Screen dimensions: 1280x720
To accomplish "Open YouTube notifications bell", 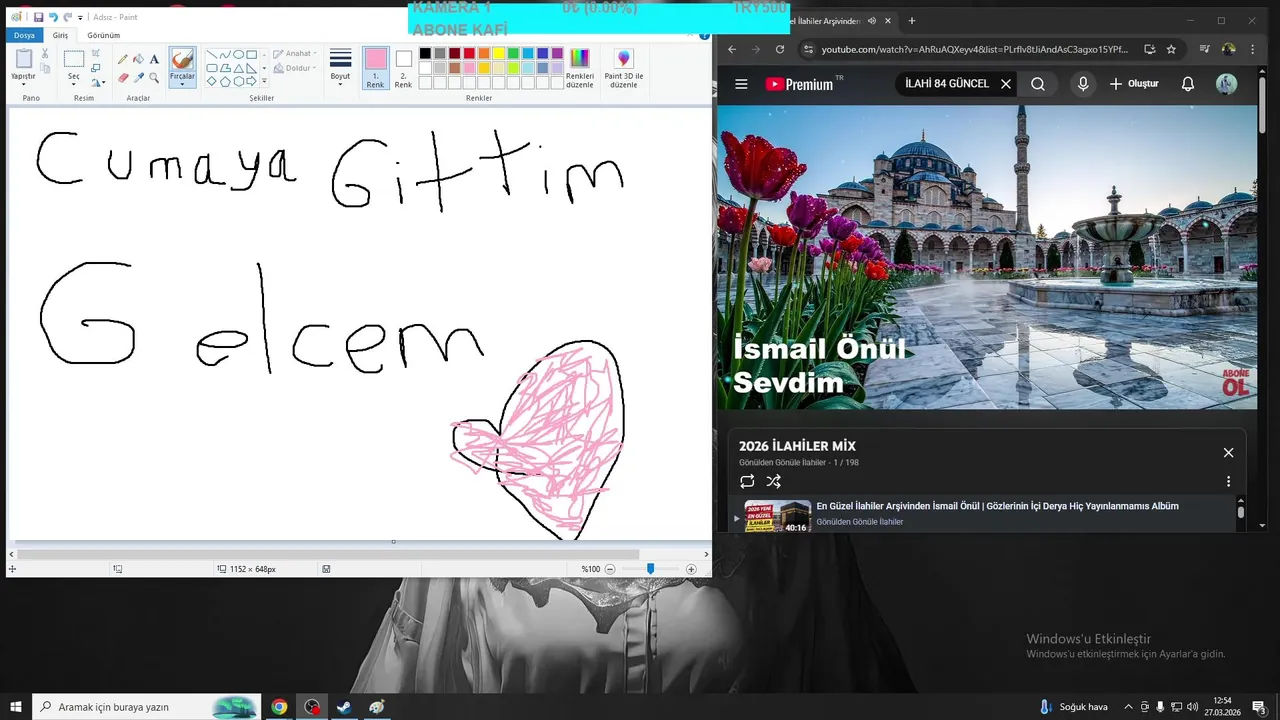I will click(1188, 84).
